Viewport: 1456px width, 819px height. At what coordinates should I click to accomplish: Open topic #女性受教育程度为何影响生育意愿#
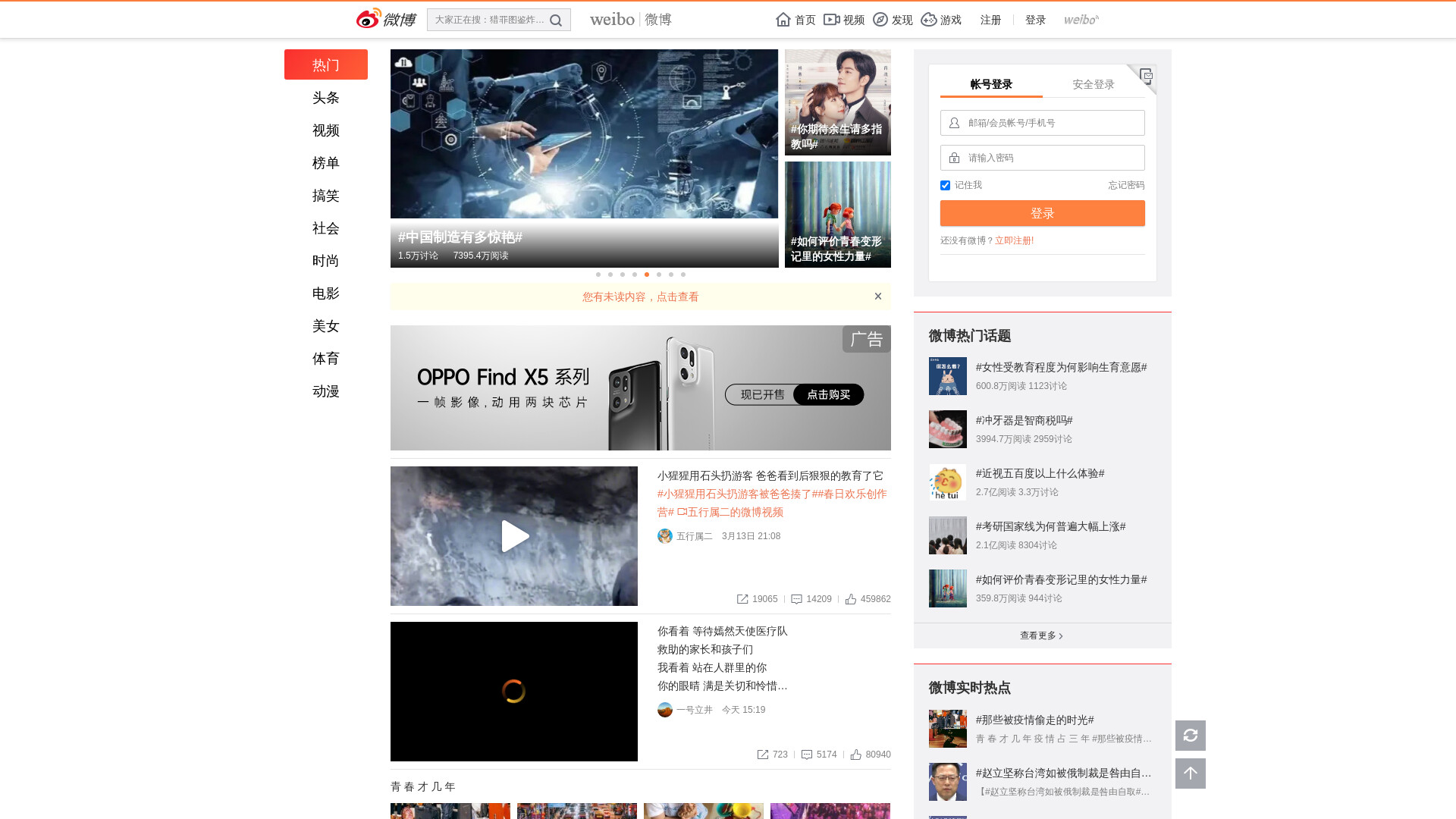click(1061, 367)
